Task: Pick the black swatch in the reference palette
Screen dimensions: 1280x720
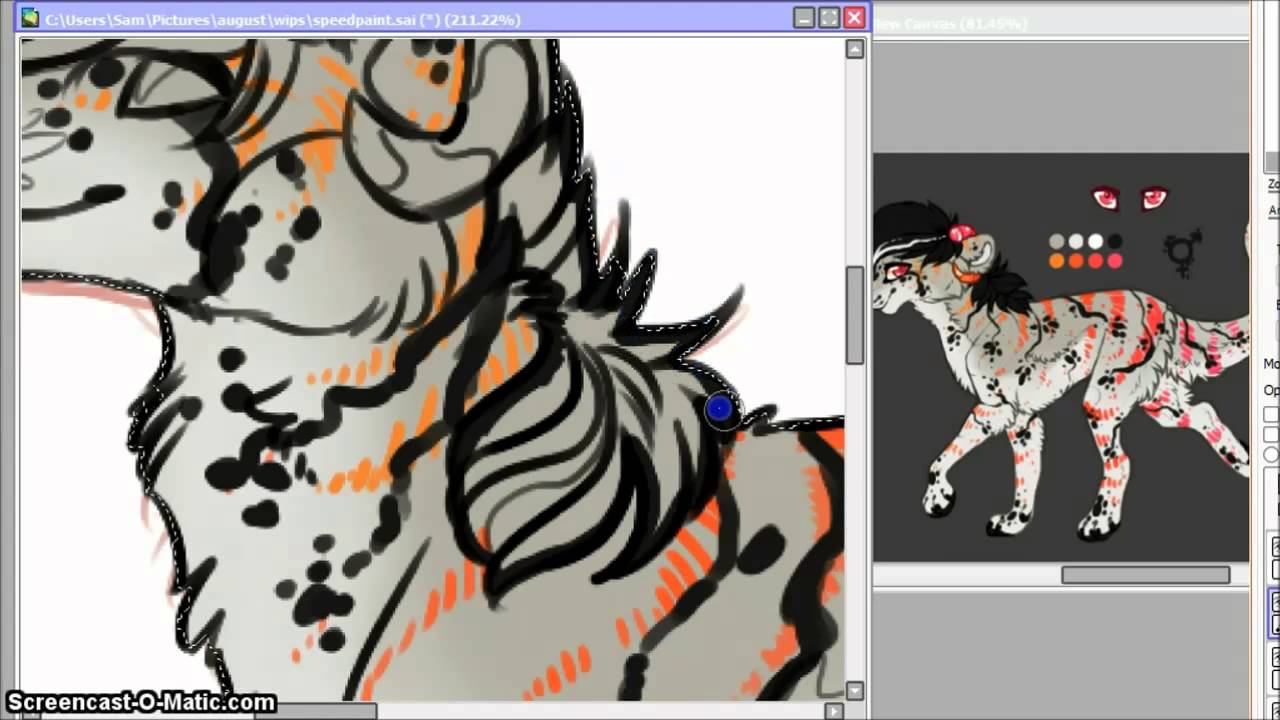Action: [1114, 242]
